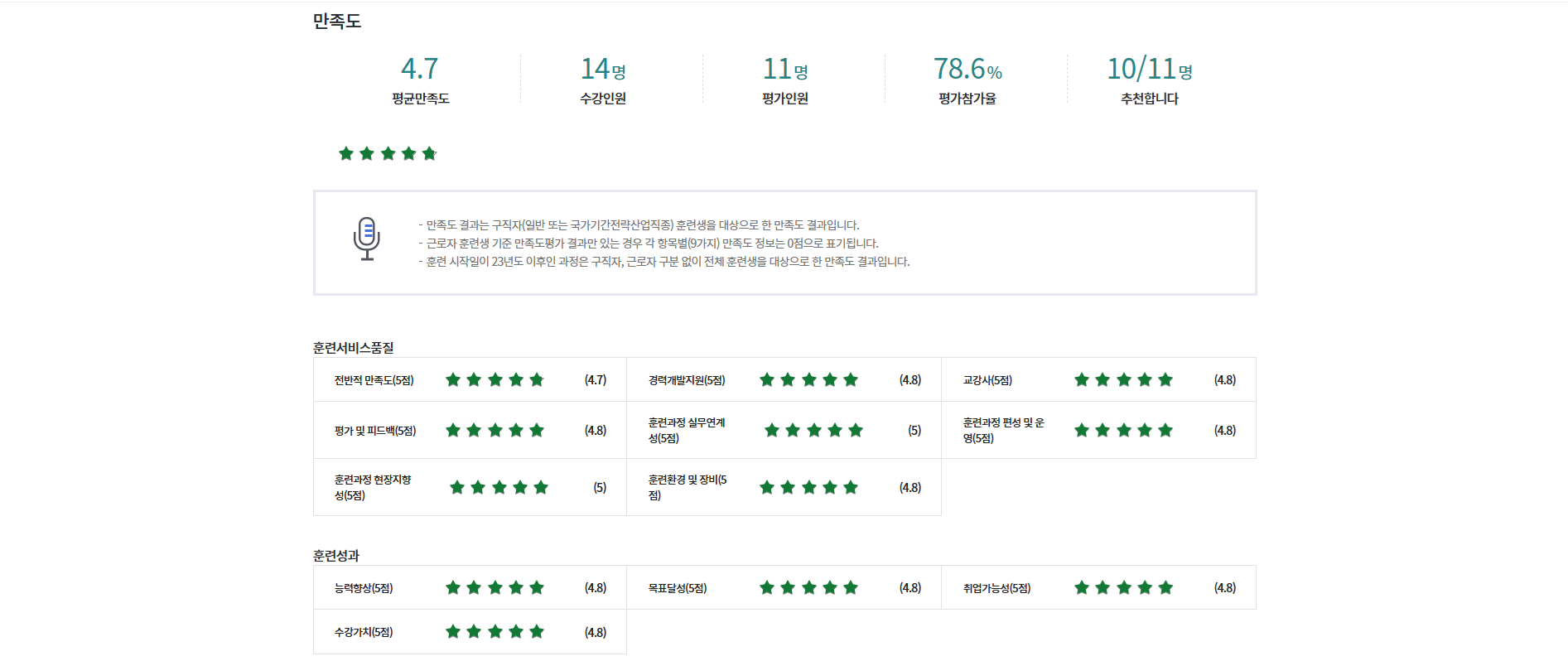This screenshot has height=661, width=1568.
Task: Click the 교강사(5점) label
Action: click(987, 380)
